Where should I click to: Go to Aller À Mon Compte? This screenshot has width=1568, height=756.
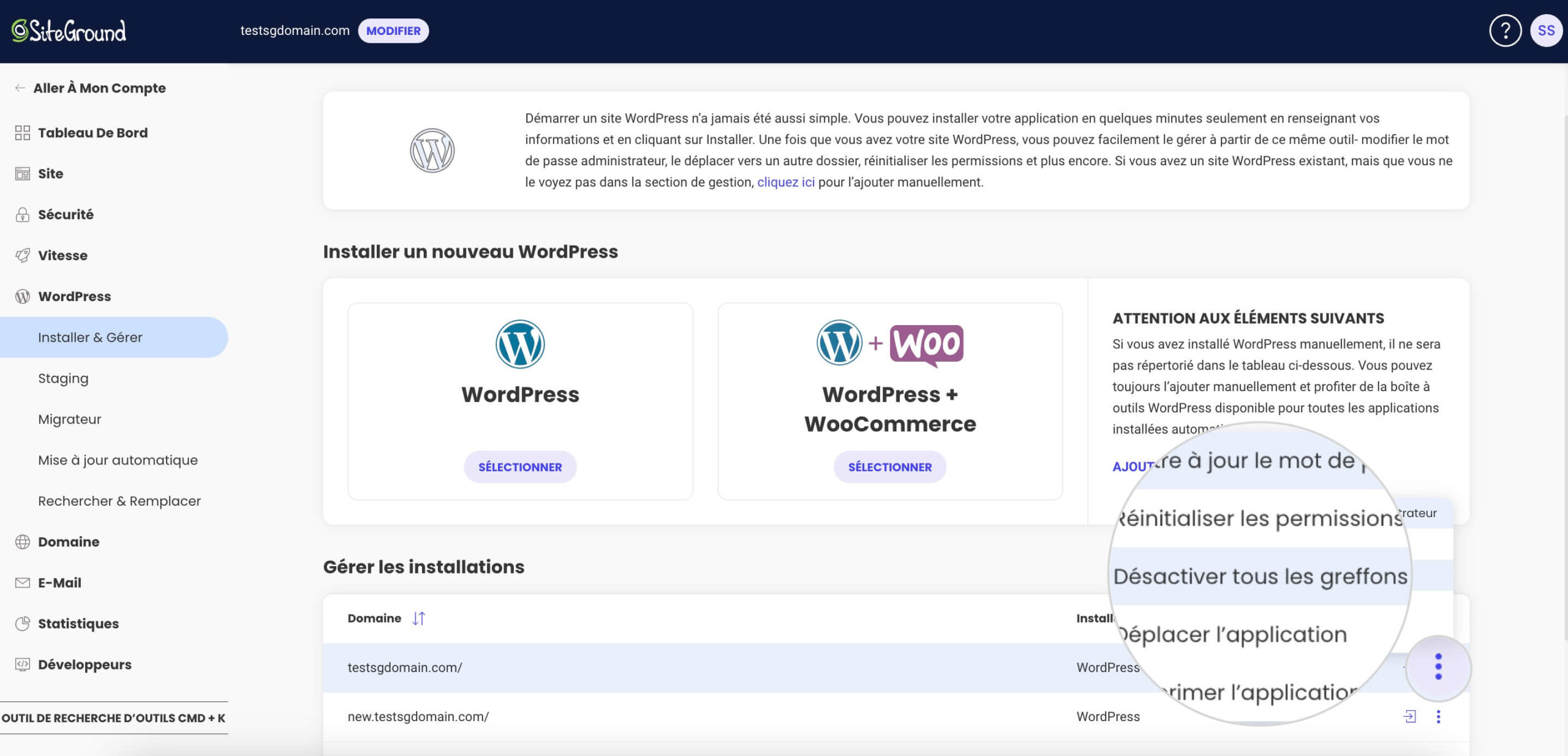99,88
